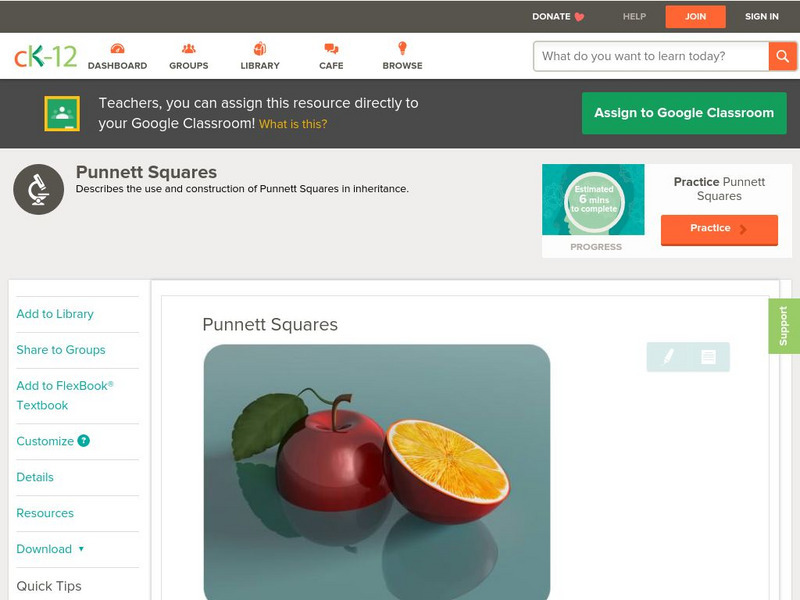This screenshot has width=800, height=600.
Task: Open the Cafe chat bubbles icon
Action: (331, 48)
